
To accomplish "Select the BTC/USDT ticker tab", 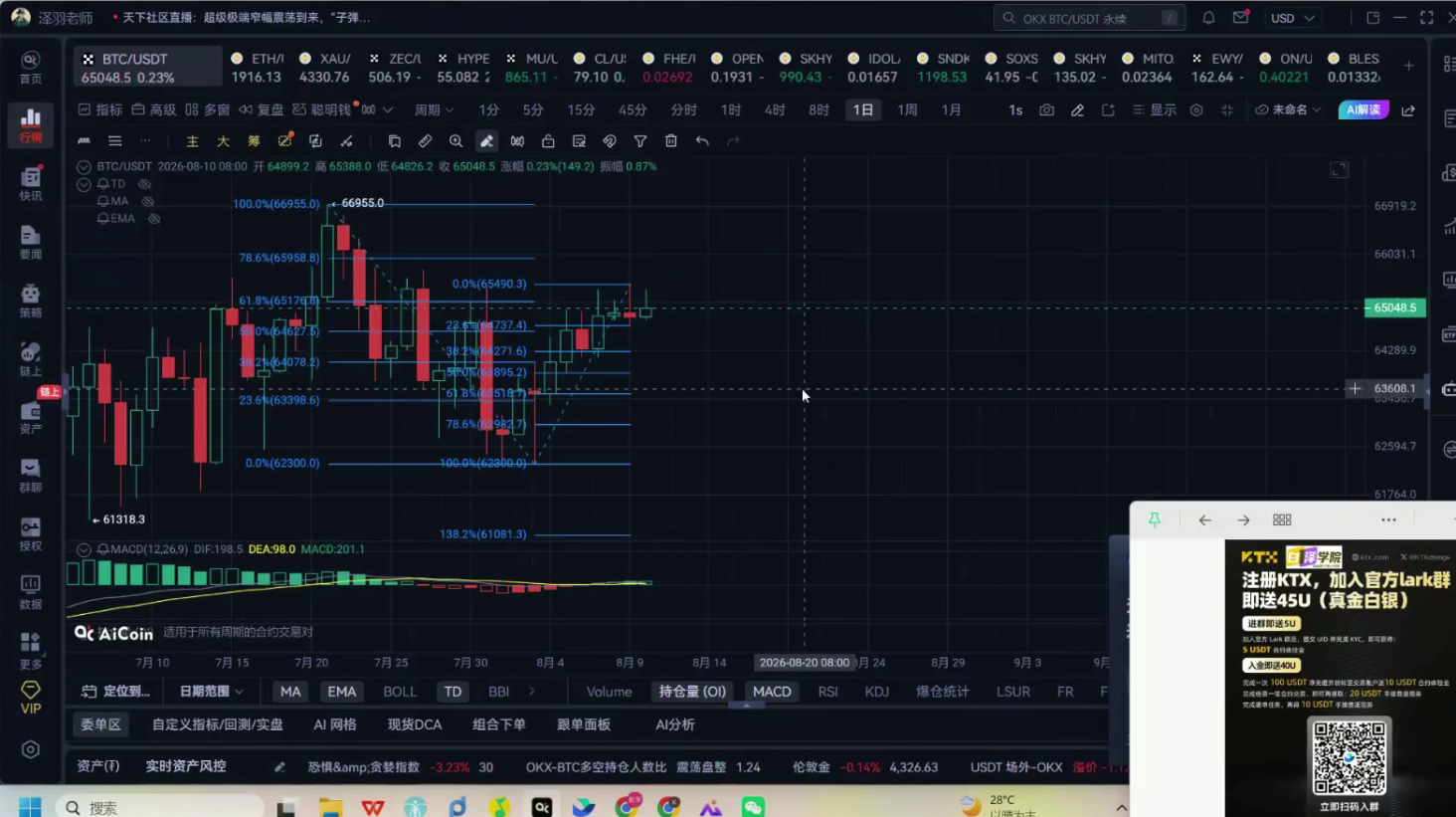I will [148, 68].
